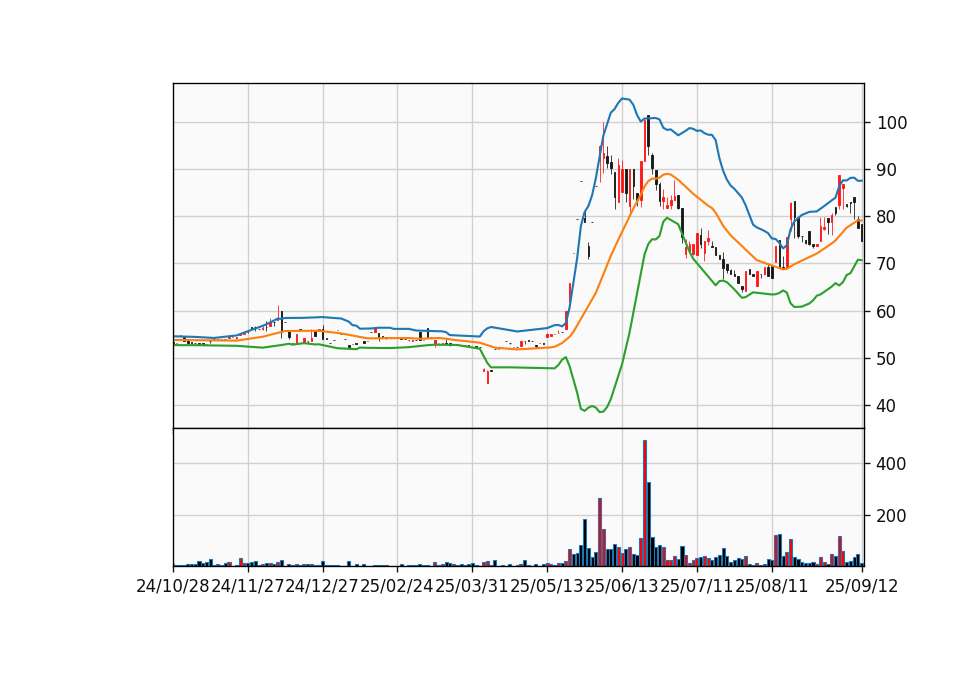This screenshot has height=690, width=960.
Task: Click the price axis label 40
Action: [x=887, y=406]
